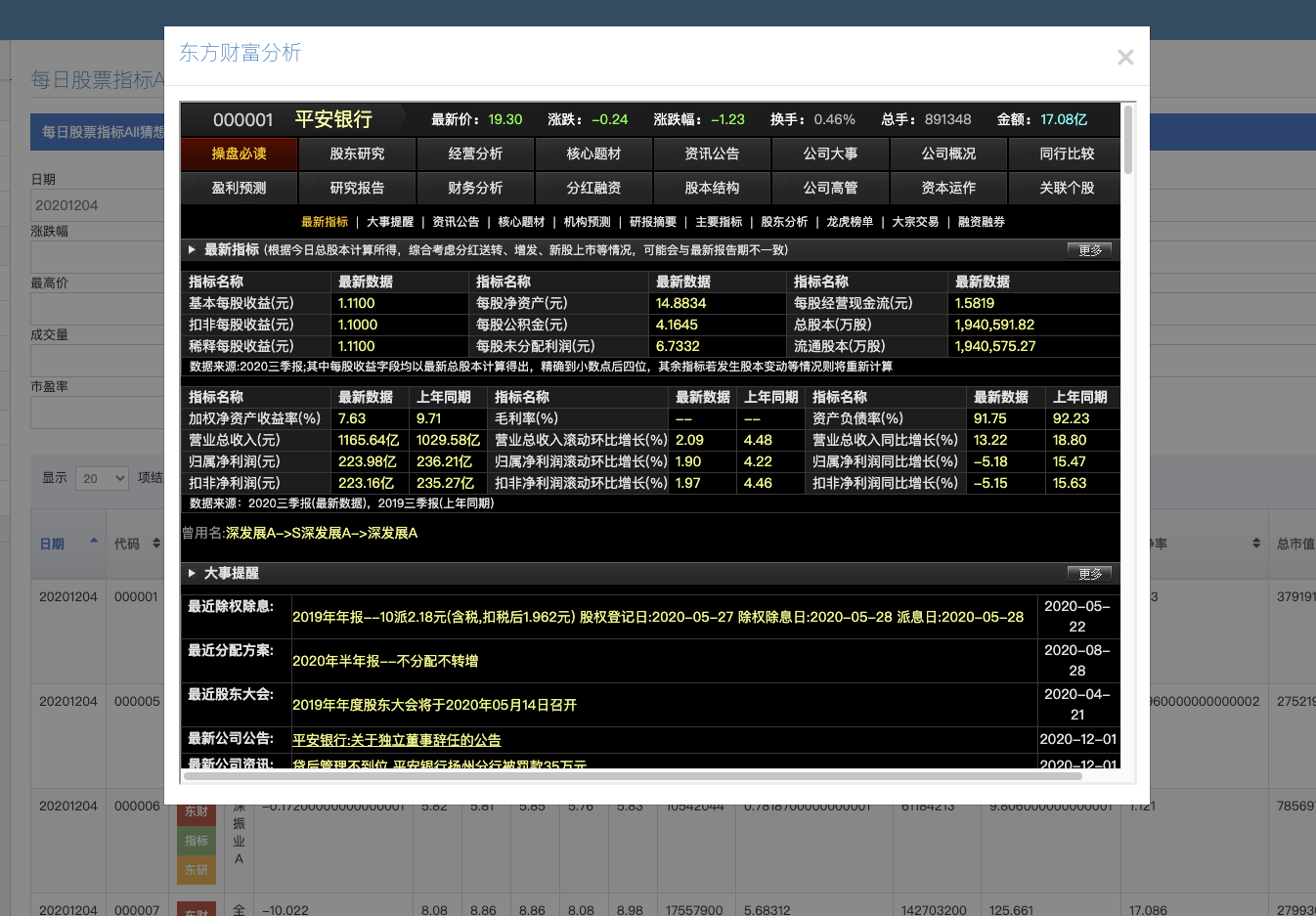The image size is (1316, 916).
Task: Collapse the 最新指标 section triangle
Action: click(192, 250)
